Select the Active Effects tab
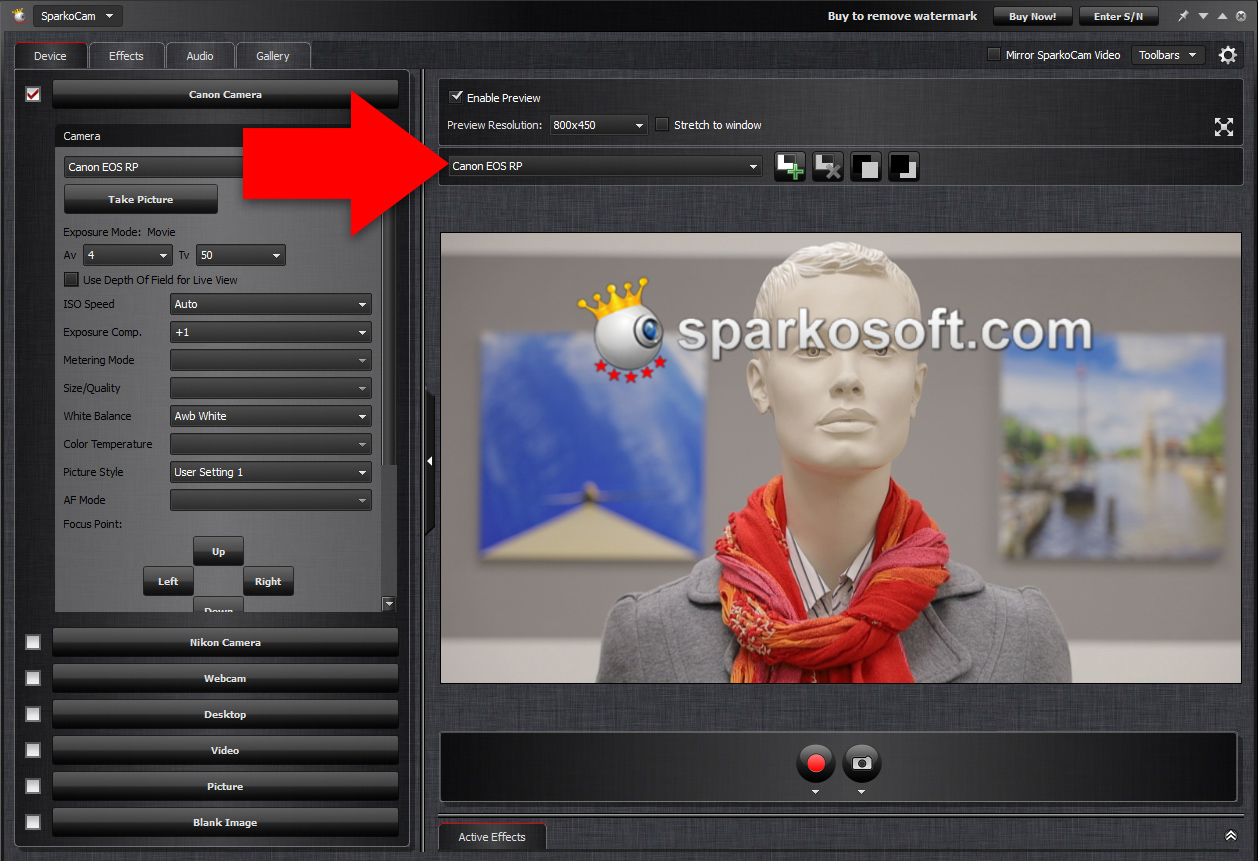The image size is (1258, 861). tap(492, 837)
